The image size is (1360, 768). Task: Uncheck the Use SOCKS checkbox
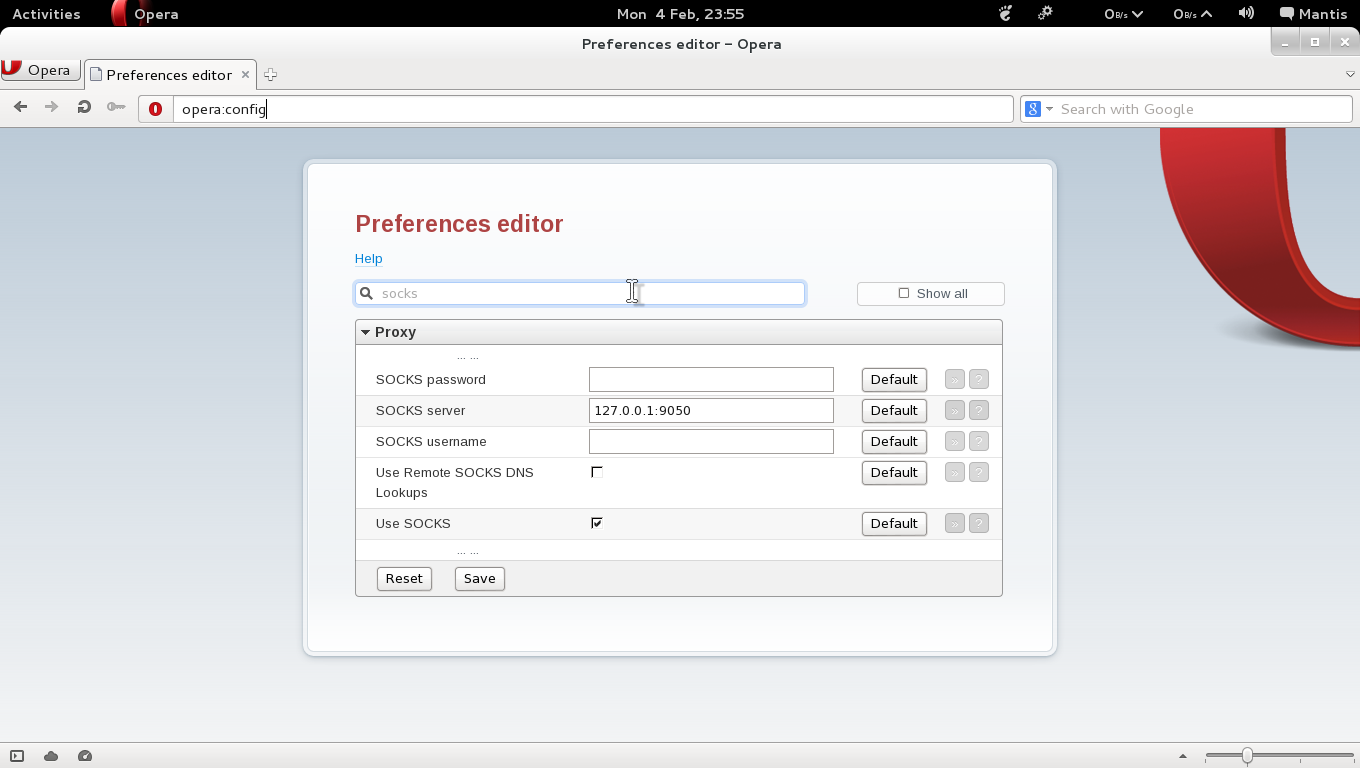pos(597,523)
